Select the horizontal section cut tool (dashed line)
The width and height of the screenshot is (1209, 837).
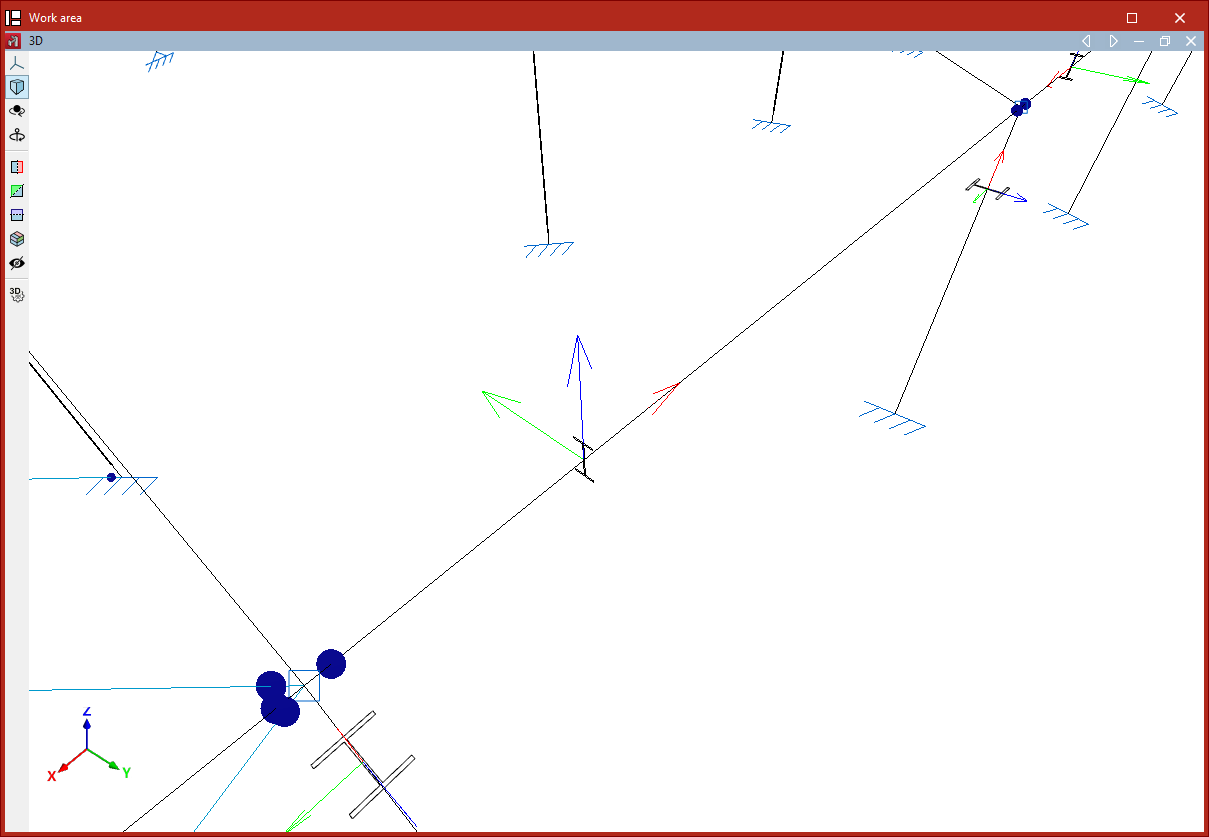[x=16, y=215]
